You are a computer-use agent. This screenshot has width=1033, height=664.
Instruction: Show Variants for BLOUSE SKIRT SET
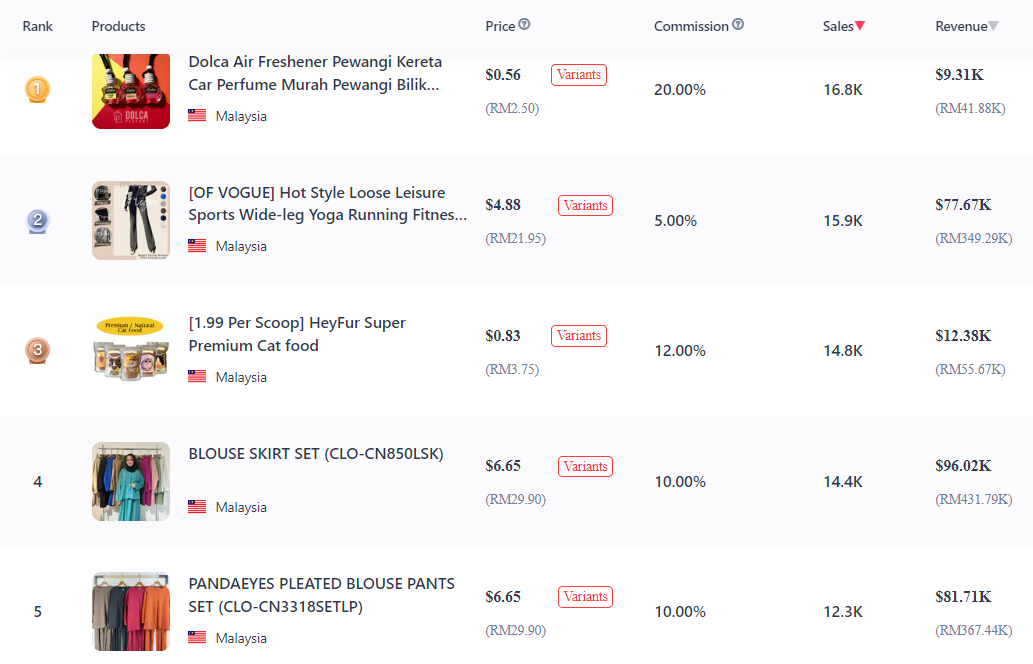(x=585, y=466)
